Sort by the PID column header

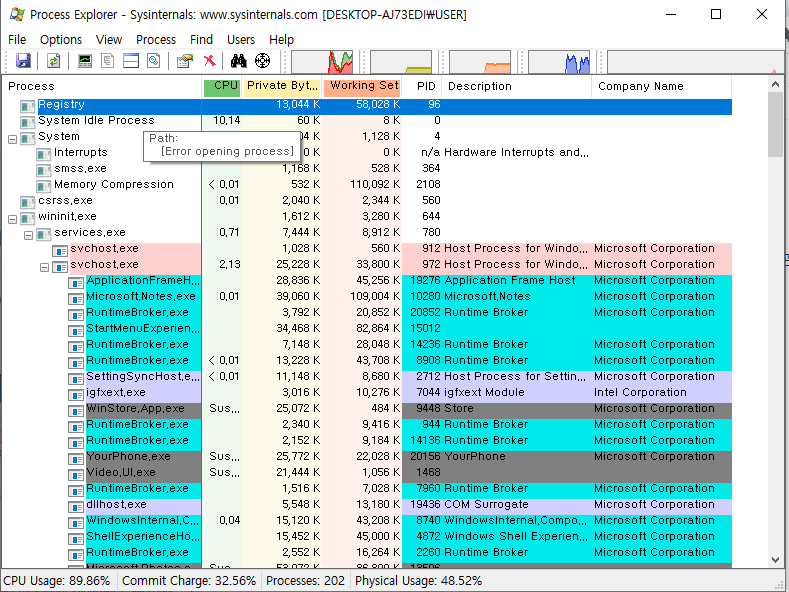click(423, 87)
